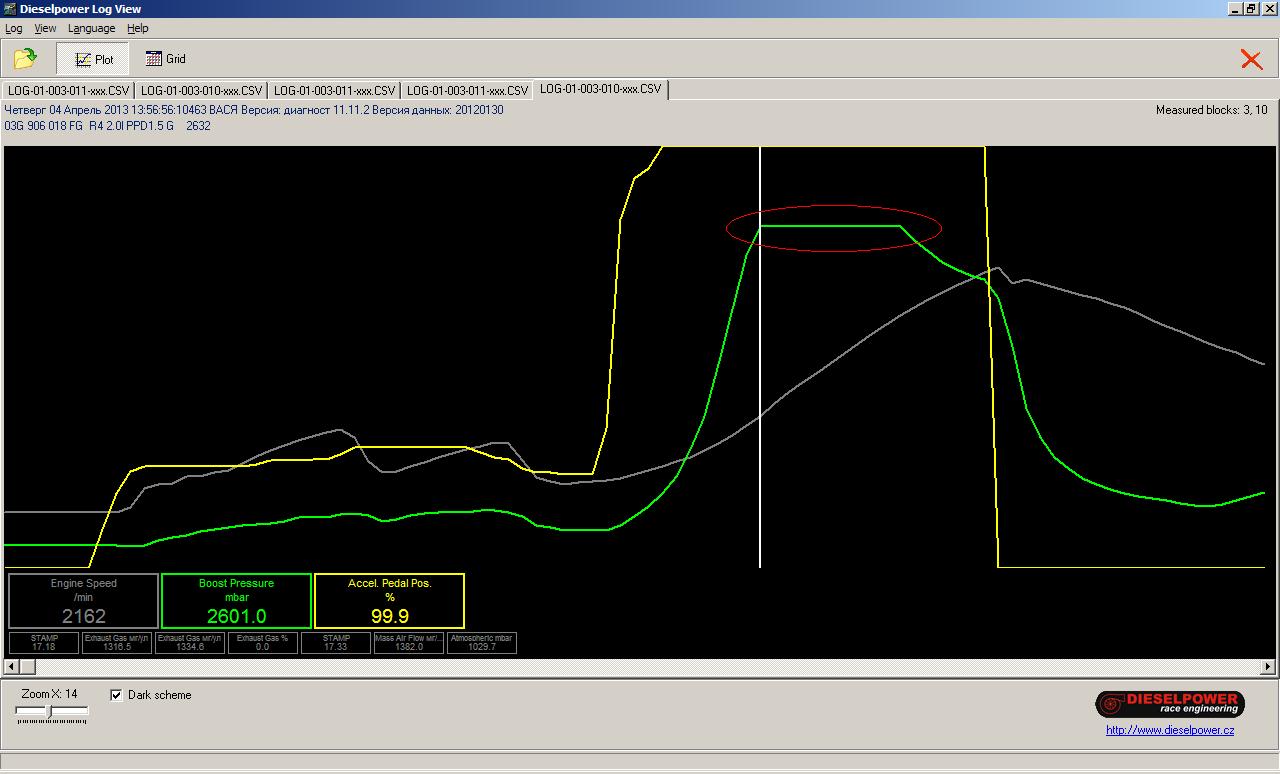The width and height of the screenshot is (1280, 774).
Task: Open a log file with folder icon
Action: click(x=25, y=59)
